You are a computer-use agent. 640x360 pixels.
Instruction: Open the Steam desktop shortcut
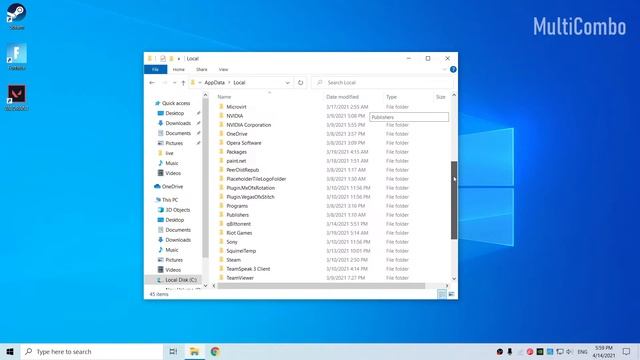[x=16, y=16]
